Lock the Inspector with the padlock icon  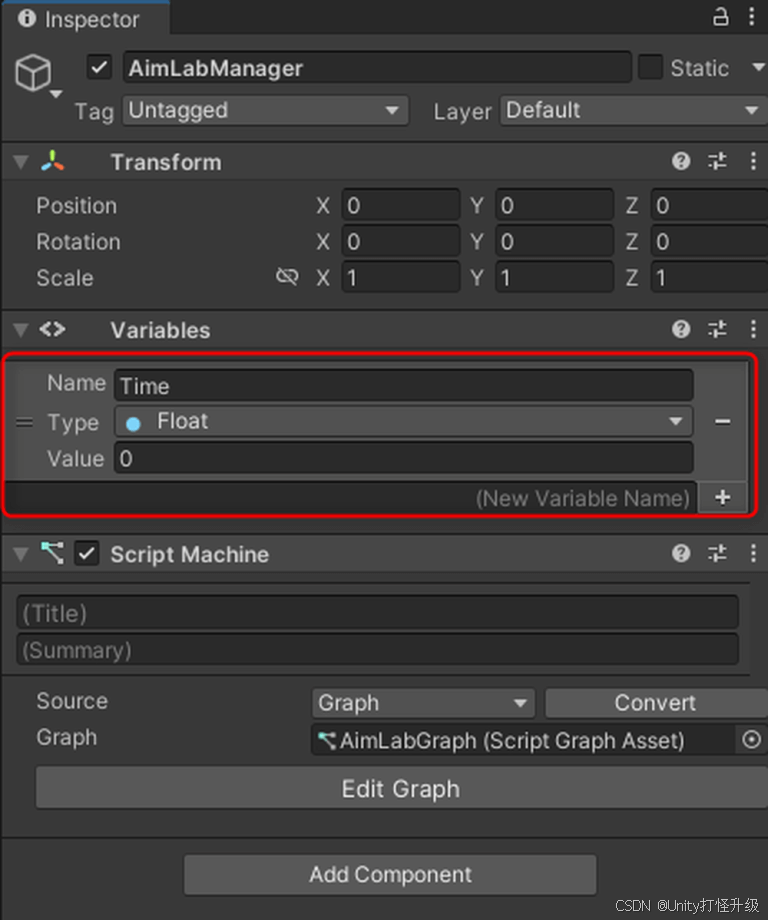click(x=720, y=17)
